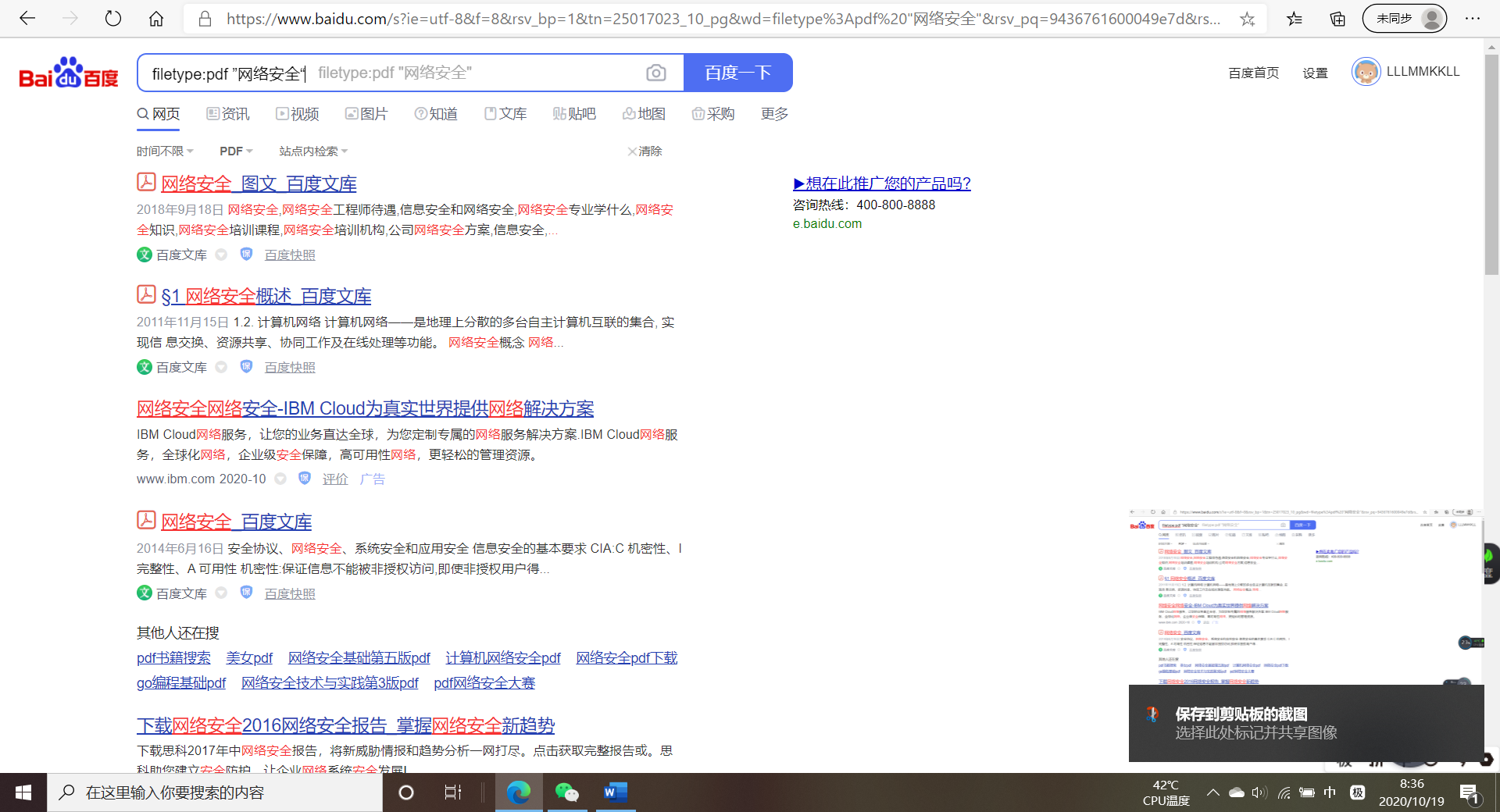Toggle the Chinese input mode indicator
The height and width of the screenshot is (812, 1500).
tap(1330, 792)
